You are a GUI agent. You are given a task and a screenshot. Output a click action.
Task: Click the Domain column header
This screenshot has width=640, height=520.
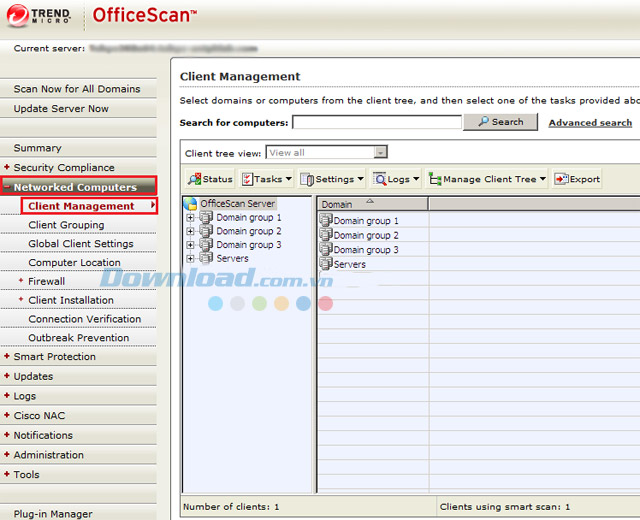373,204
